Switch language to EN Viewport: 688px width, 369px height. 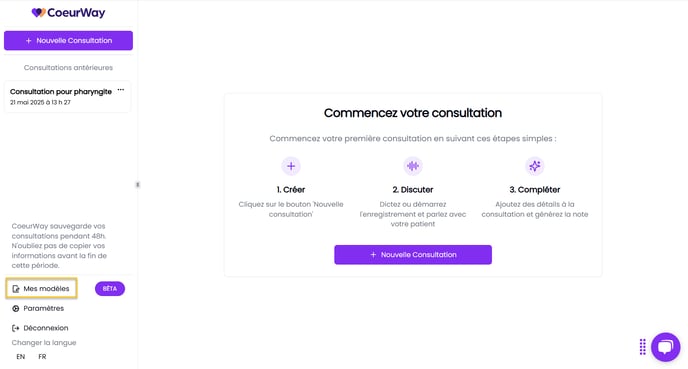(x=21, y=357)
